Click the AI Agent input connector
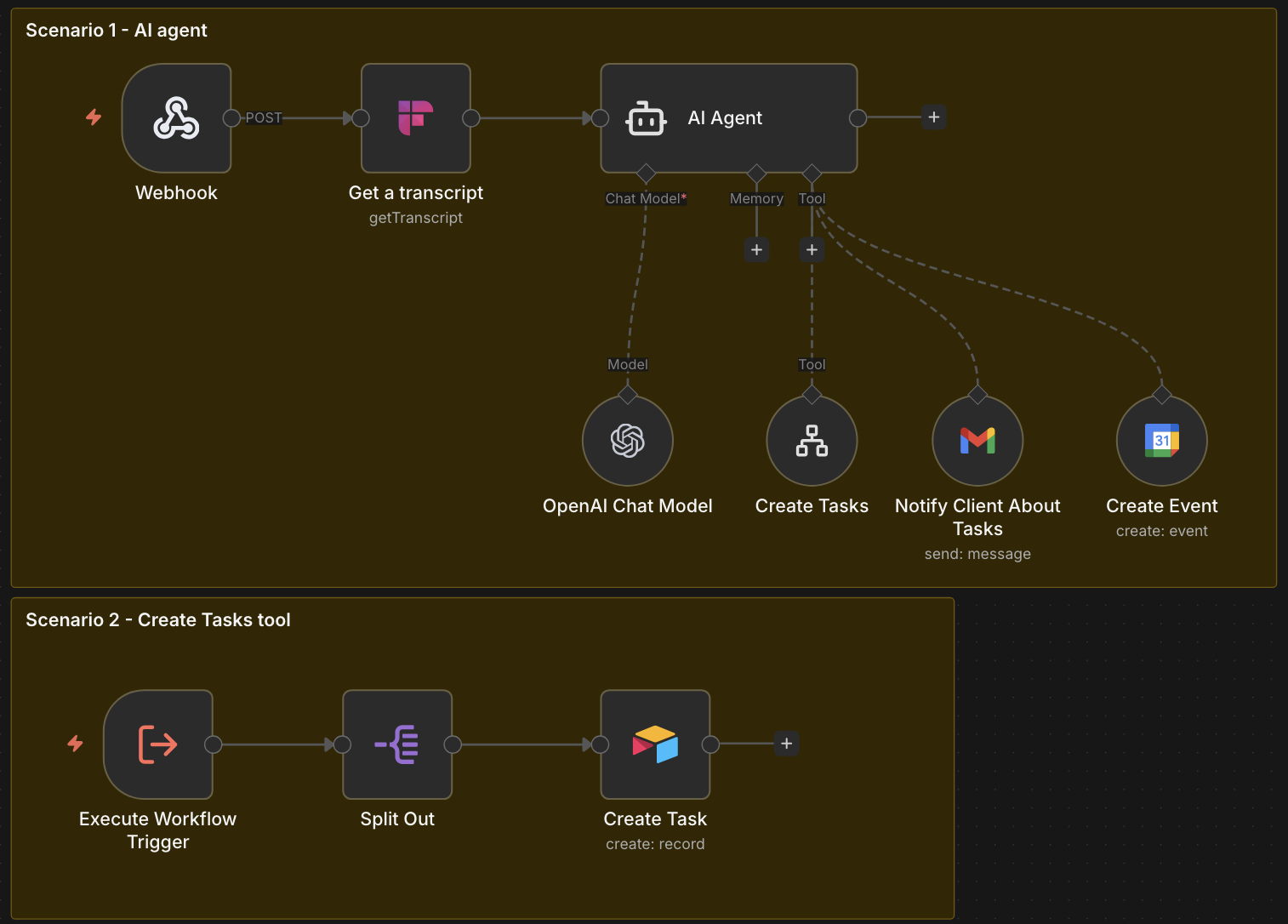This screenshot has height=924, width=1288. [x=601, y=118]
